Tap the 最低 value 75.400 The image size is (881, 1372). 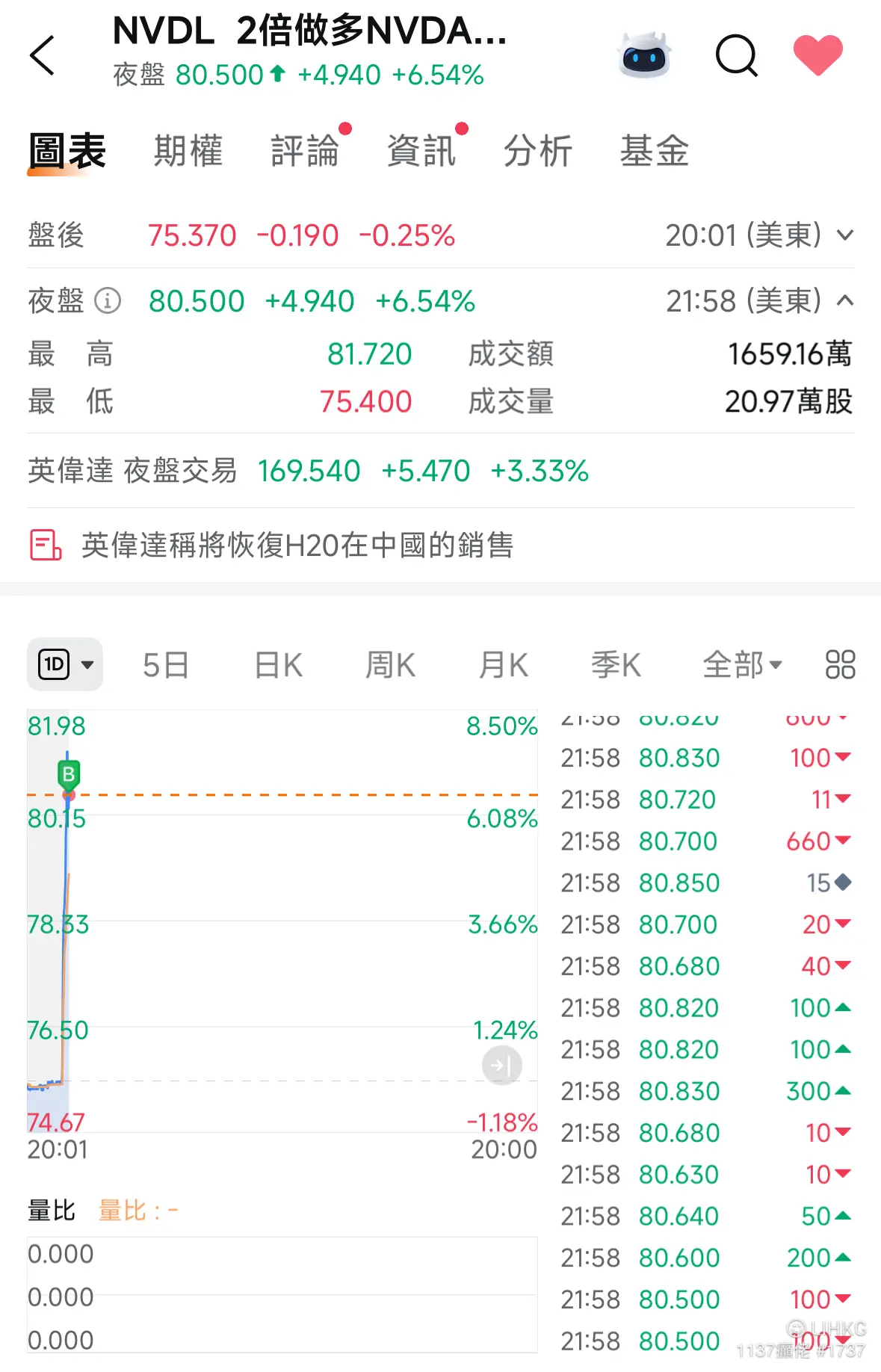click(x=366, y=402)
